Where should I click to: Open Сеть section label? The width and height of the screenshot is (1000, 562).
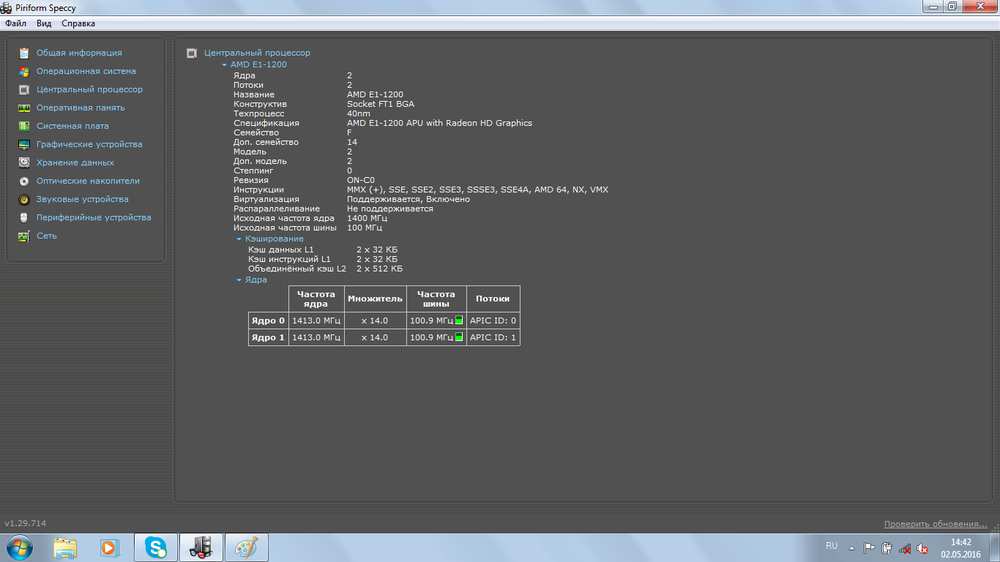(x=47, y=236)
